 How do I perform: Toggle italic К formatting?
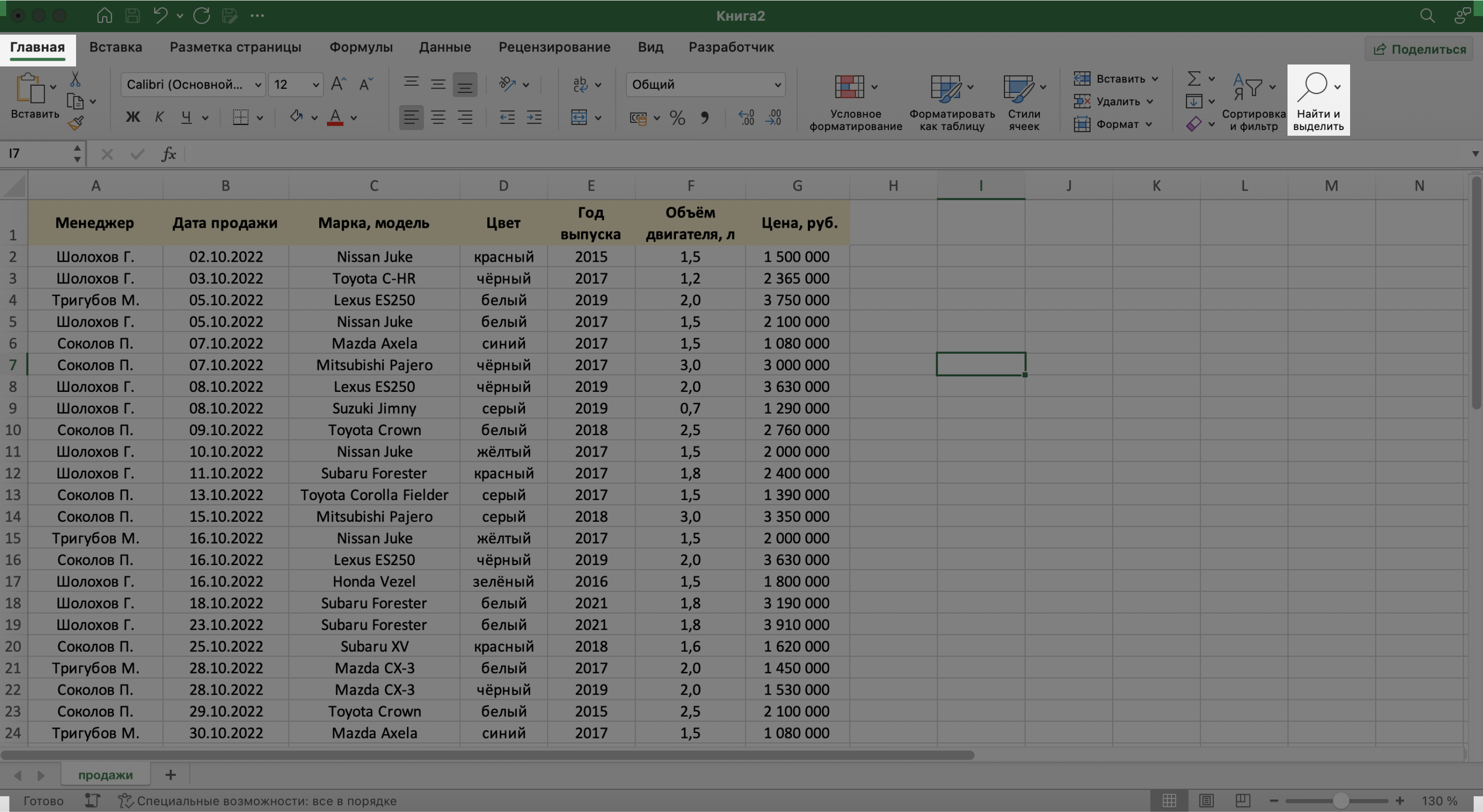[x=159, y=117]
